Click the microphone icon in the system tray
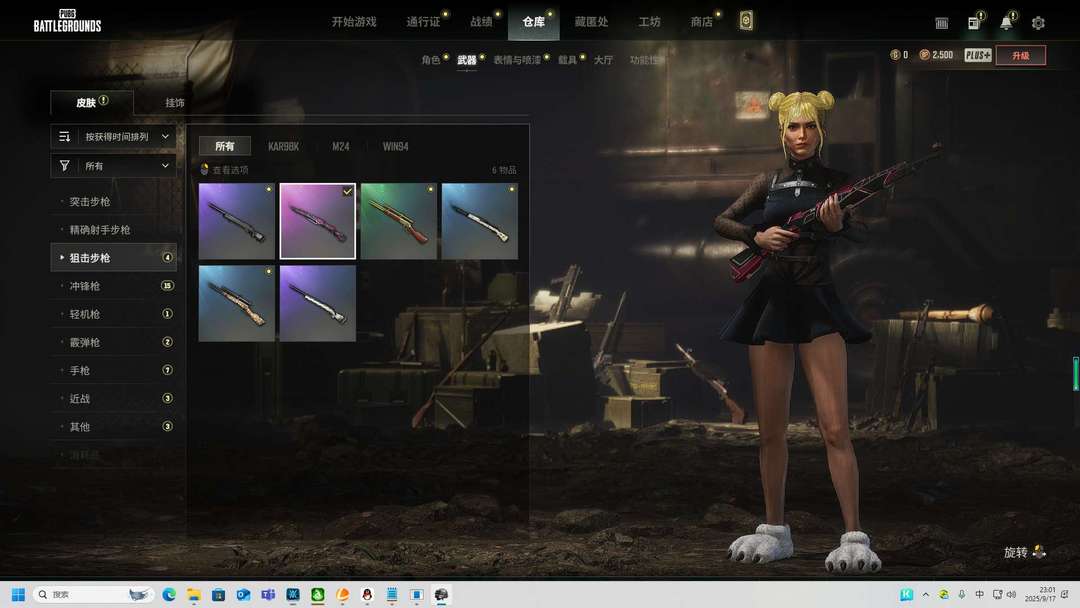 [962, 594]
